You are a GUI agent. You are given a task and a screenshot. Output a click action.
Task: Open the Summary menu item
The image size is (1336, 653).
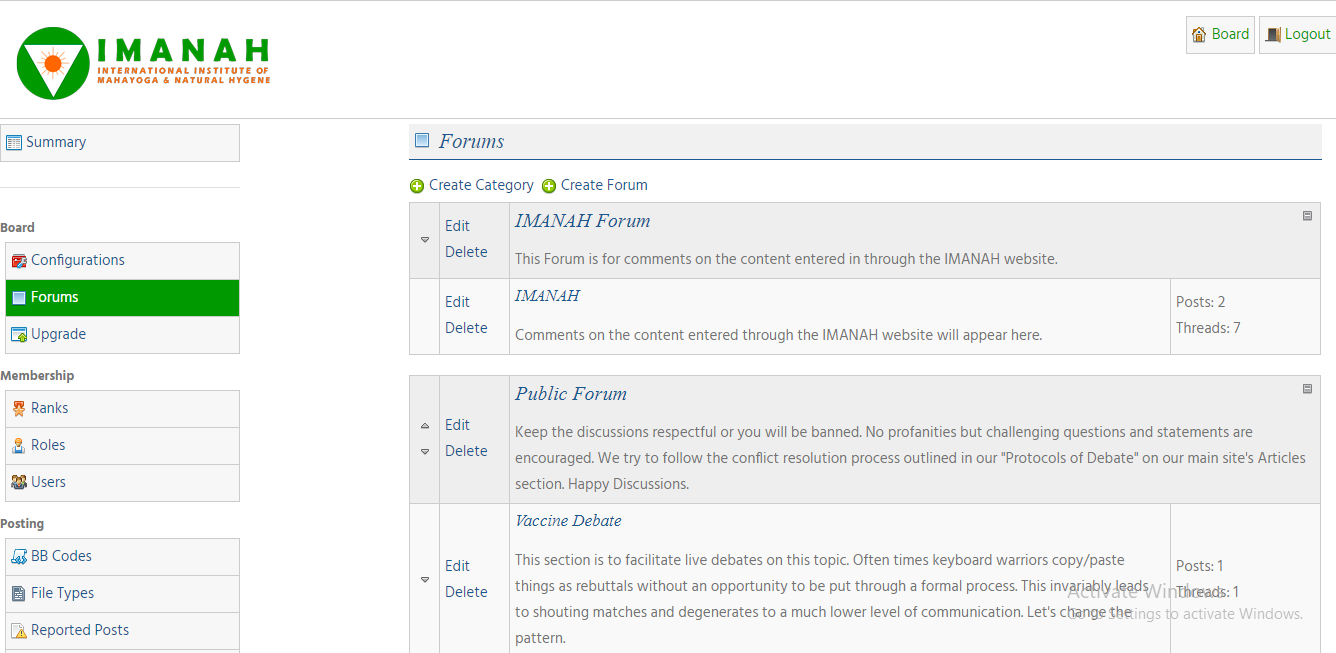(122, 143)
